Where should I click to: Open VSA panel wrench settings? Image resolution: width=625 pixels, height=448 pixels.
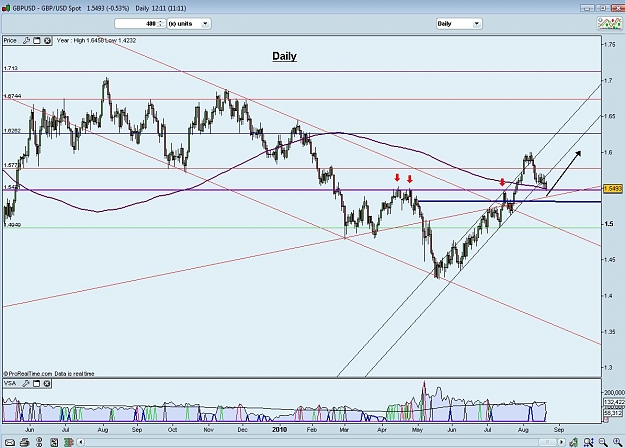pyautogui.click(x=26, y=383)
